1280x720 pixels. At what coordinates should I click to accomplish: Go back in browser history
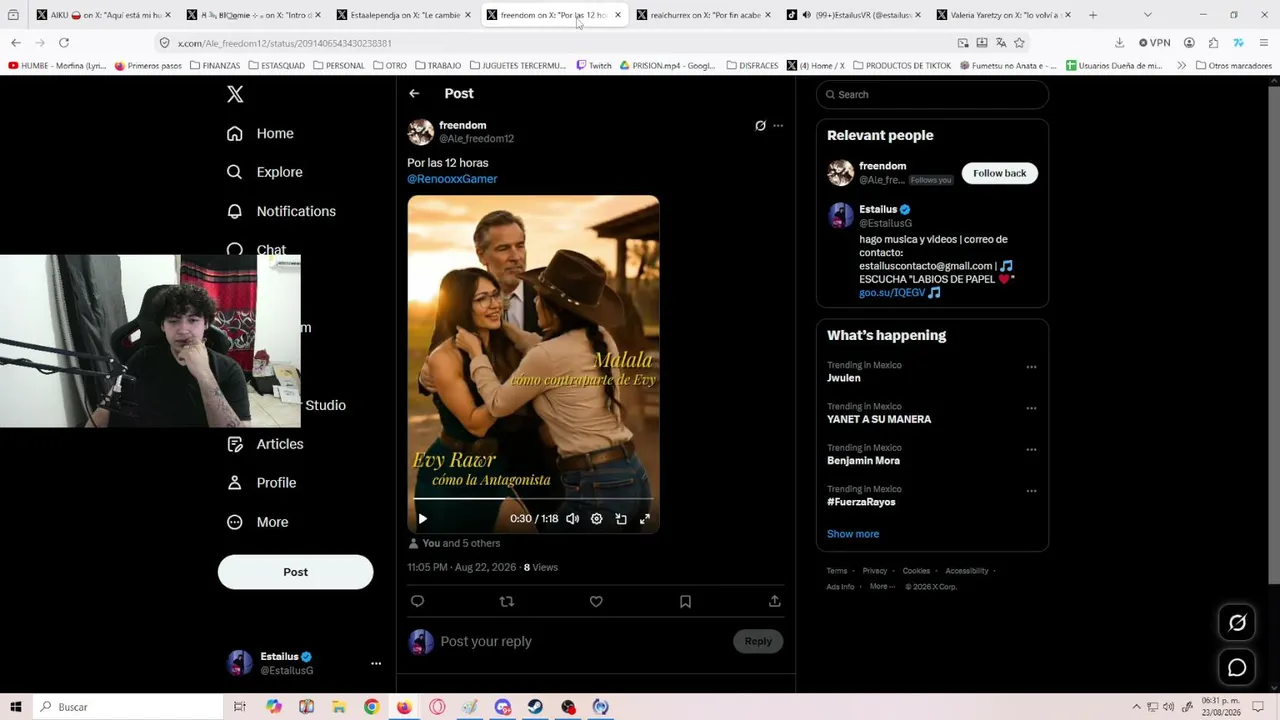(16, 43)
